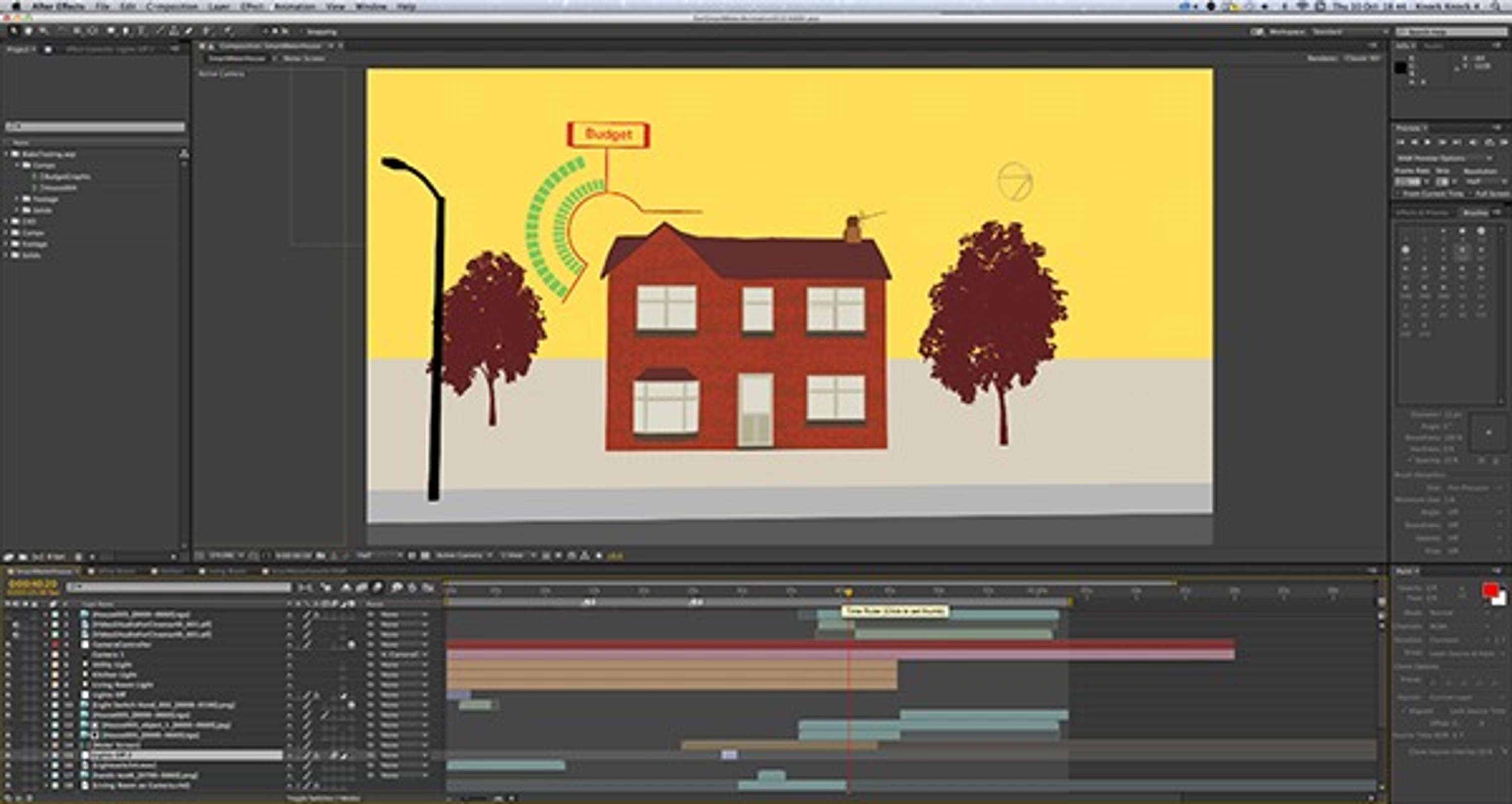Delete selected item with Project panel trash
The width and height of the screenshot is (1512, 804).
[78, 556]
